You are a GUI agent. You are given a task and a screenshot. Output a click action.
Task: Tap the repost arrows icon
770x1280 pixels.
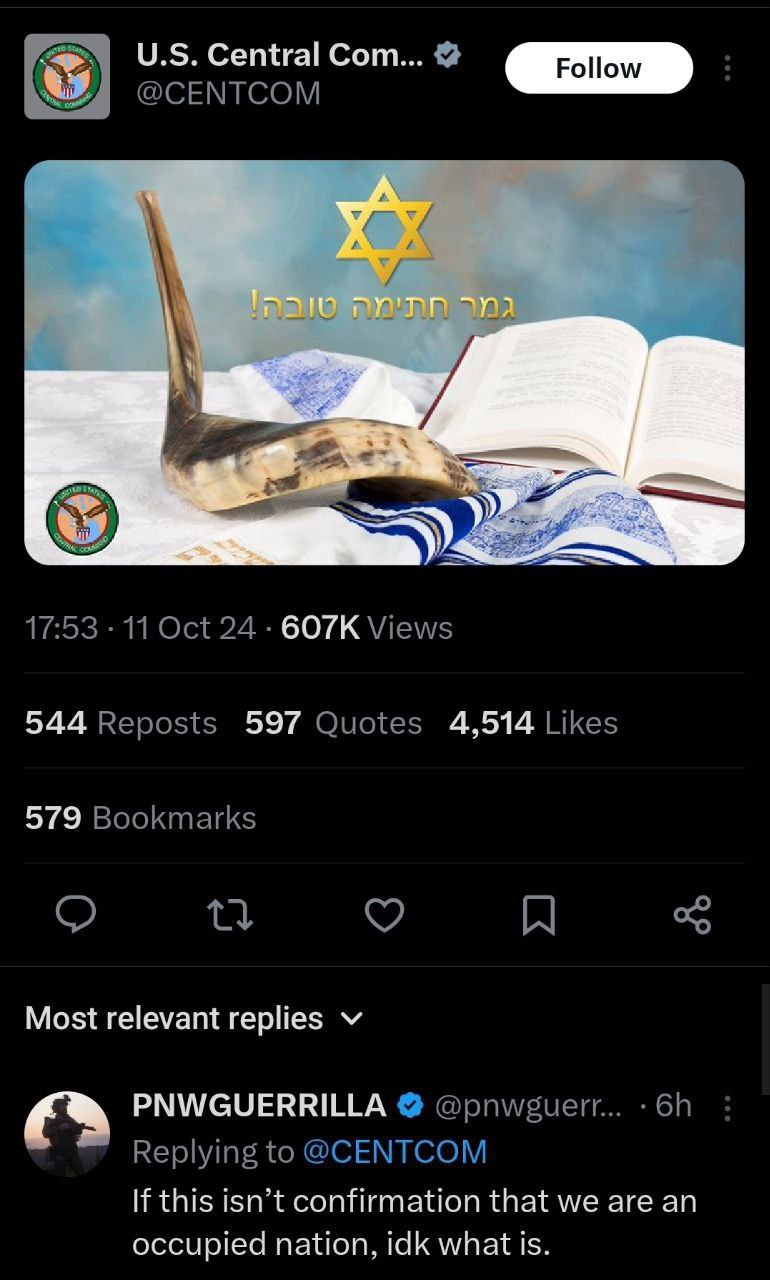(x=229, y=914)
